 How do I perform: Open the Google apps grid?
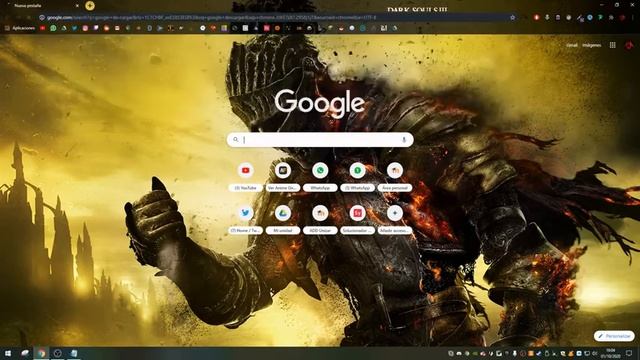coord(613,45)
